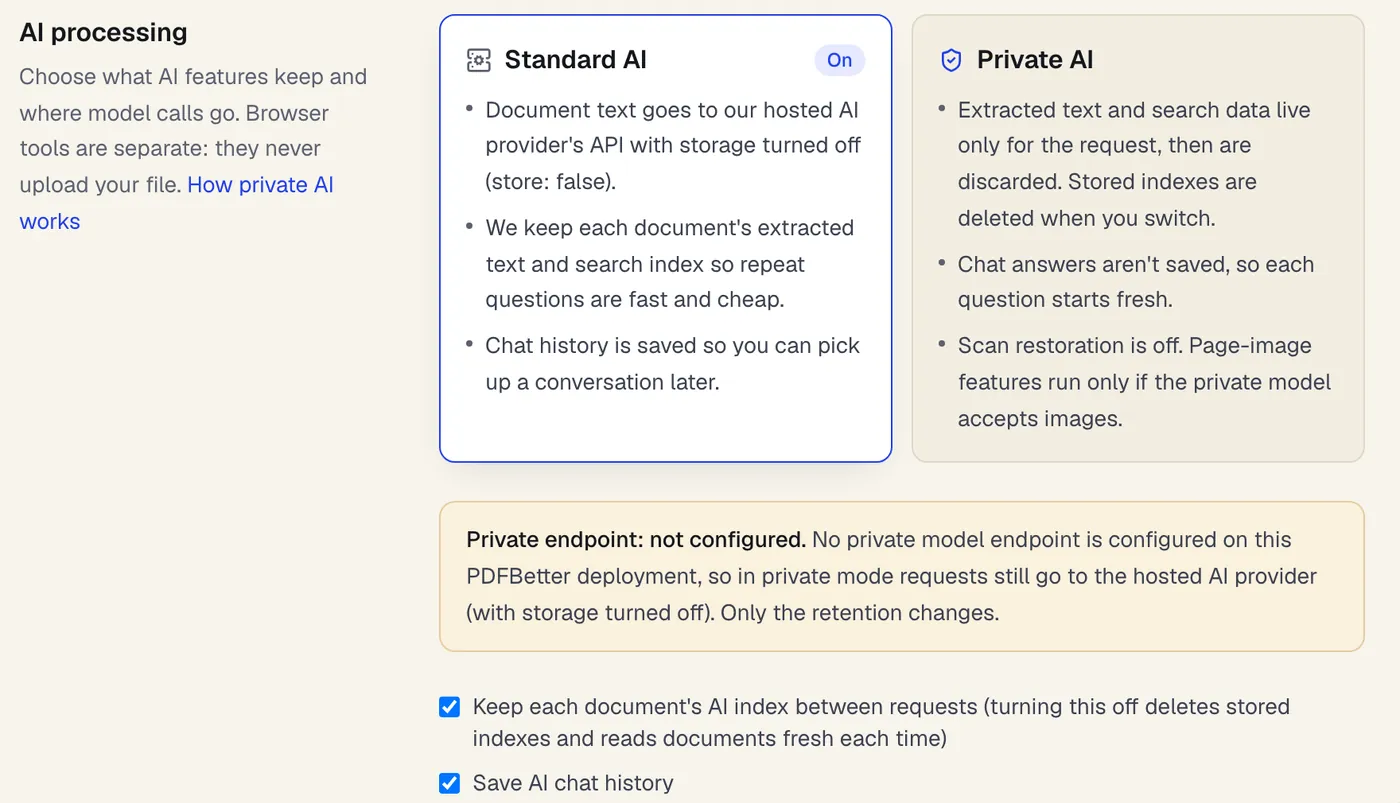Click 'Private endpoint: not configured.' bold text
The image size is (1400, 803).
tap(636, 540)
